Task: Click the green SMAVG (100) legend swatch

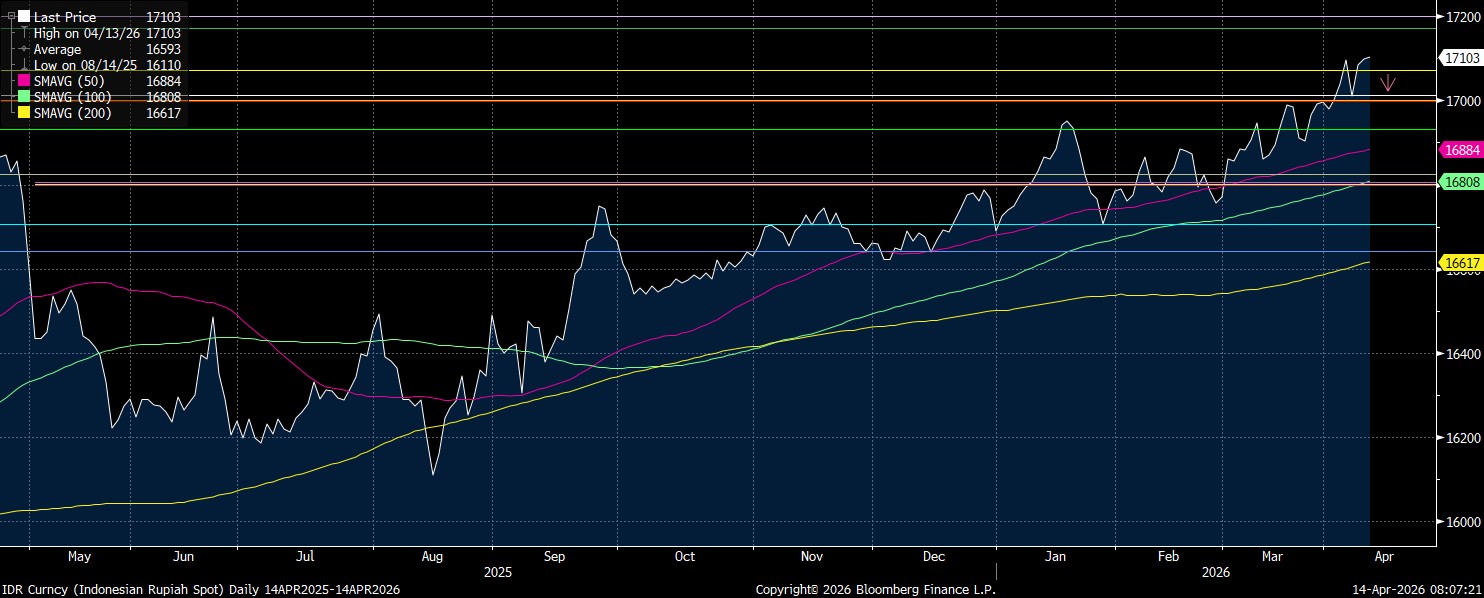Action: (x=24, y=97)
